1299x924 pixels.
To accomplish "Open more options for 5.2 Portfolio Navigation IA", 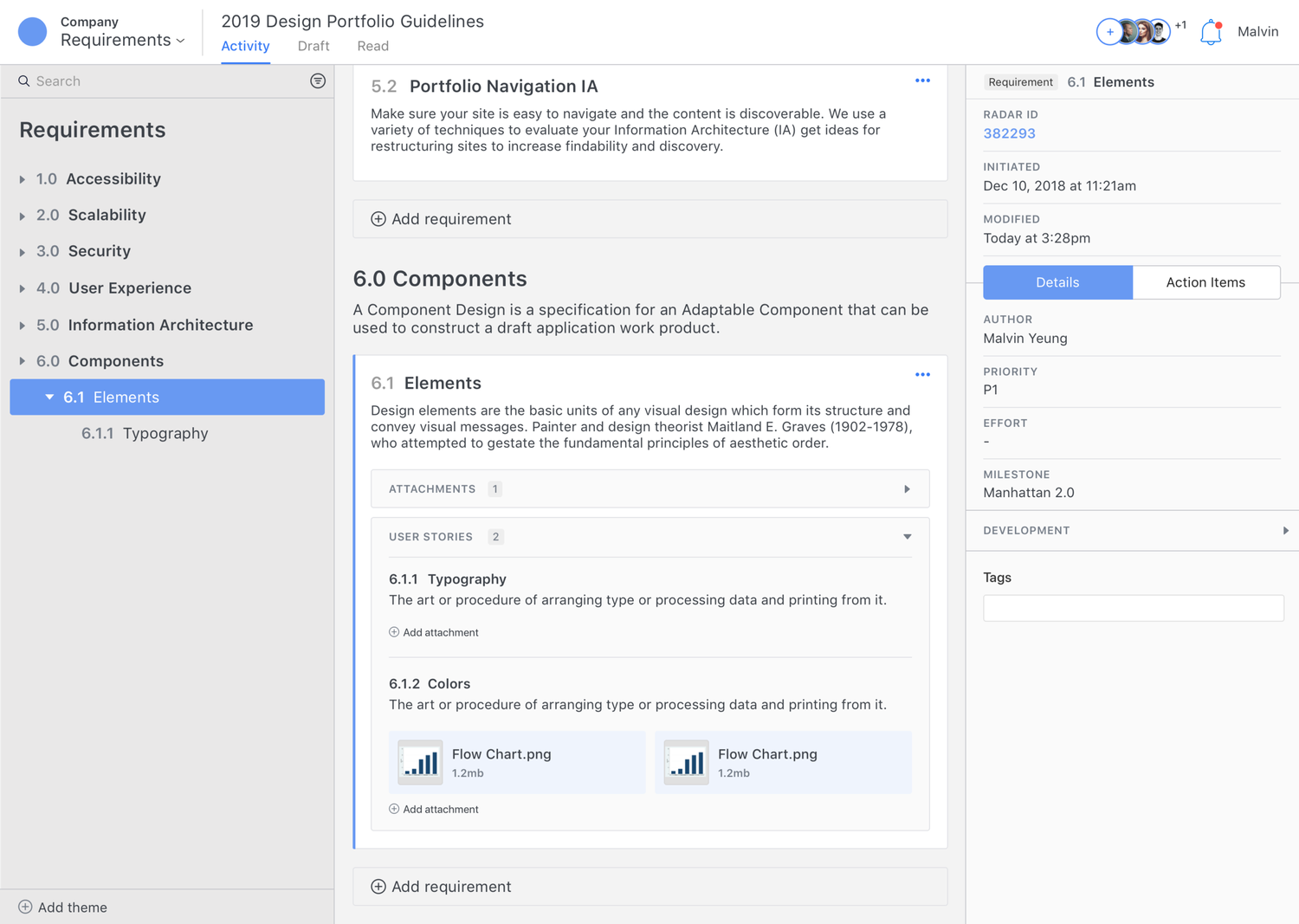I will coord(922,81).
